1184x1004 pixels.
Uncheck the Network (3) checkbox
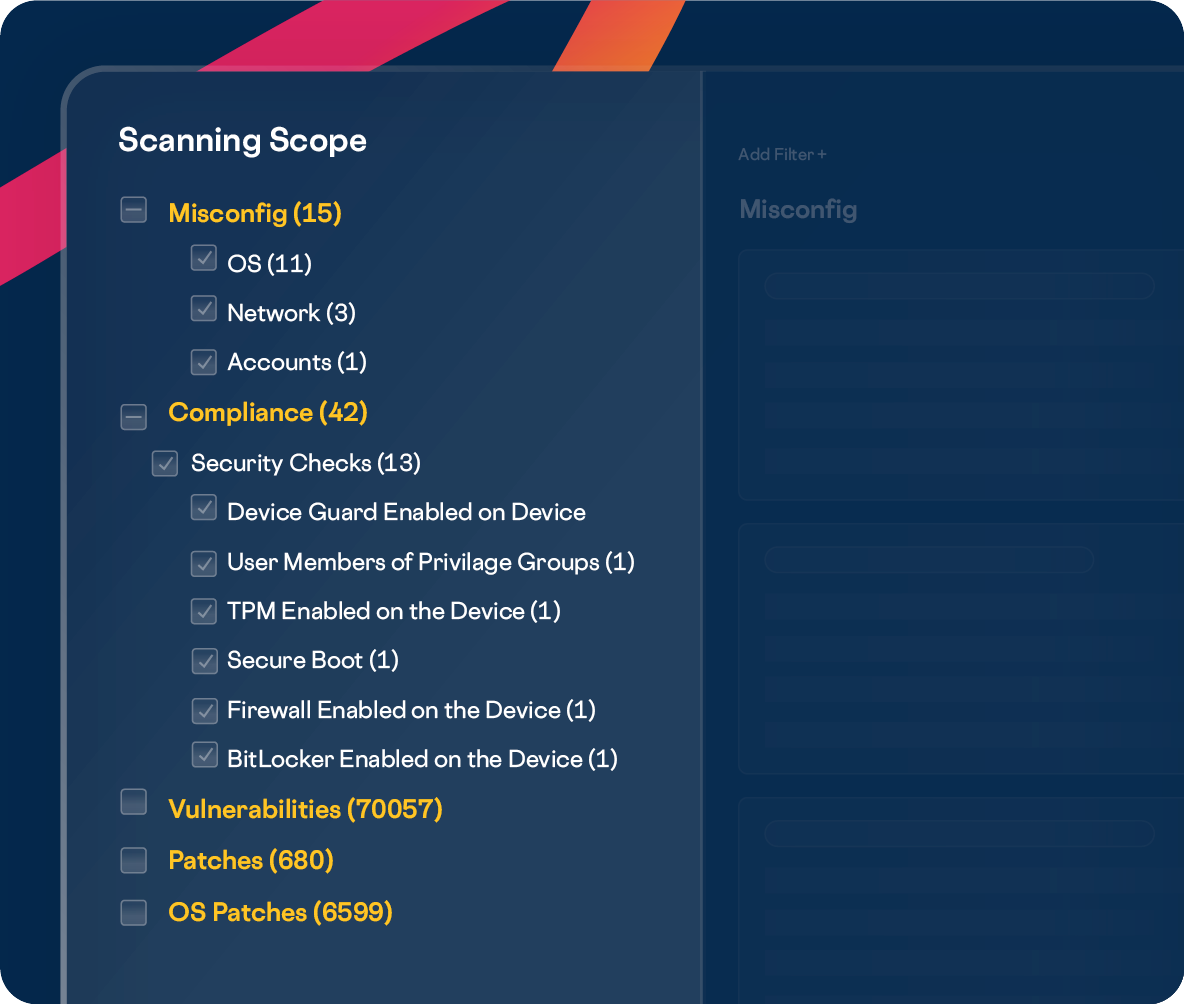click(204, 309)
